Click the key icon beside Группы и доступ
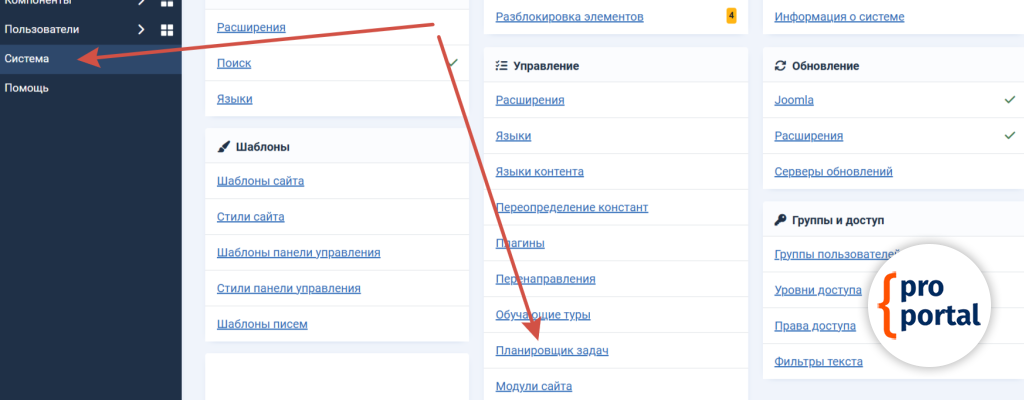The width and height of the screenshot is (1024, 400). tap(780, 219)
